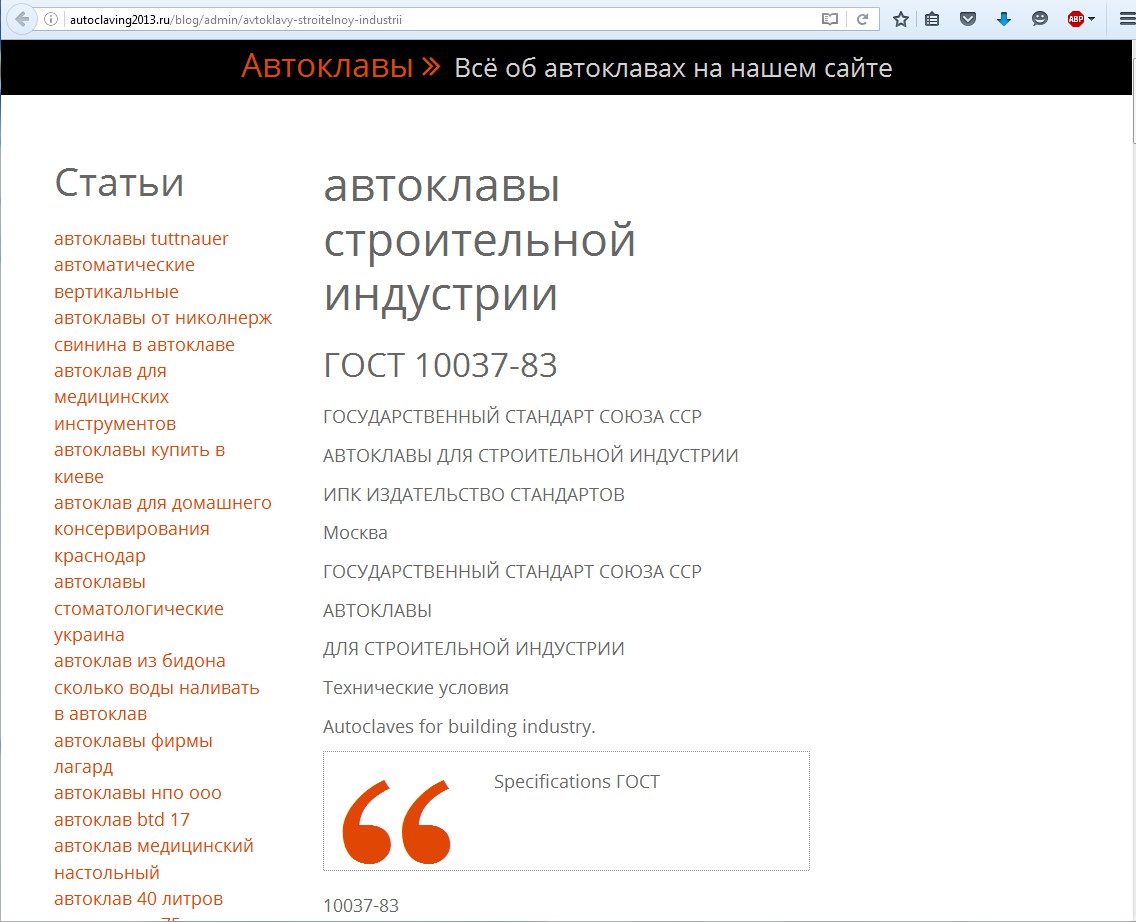Open article автоклав btd 17
Image resolution: width=1136 pixels, height=922 pixels.
(122, 819)
